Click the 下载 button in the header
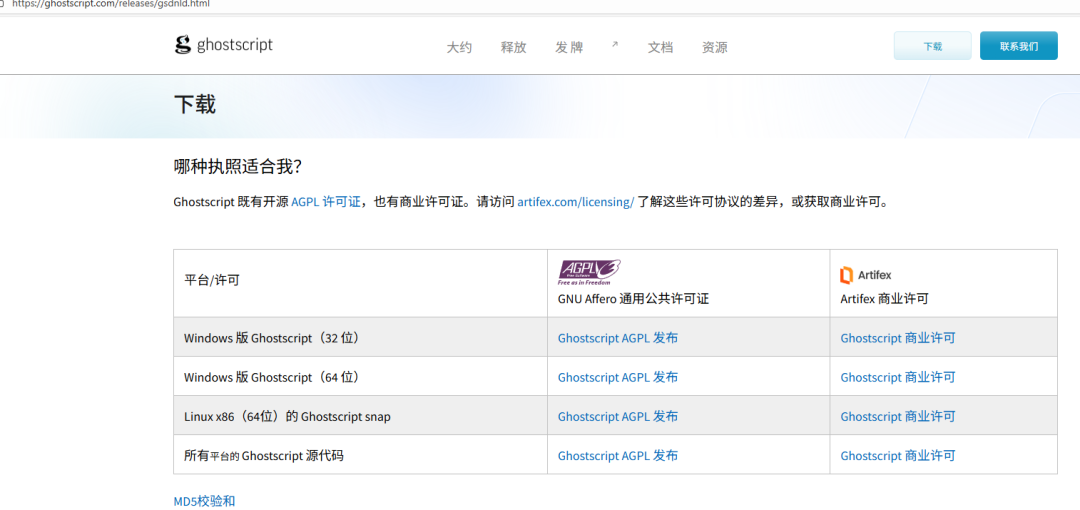Screen dimensions: 1080x510 click(x=933, y=46)
